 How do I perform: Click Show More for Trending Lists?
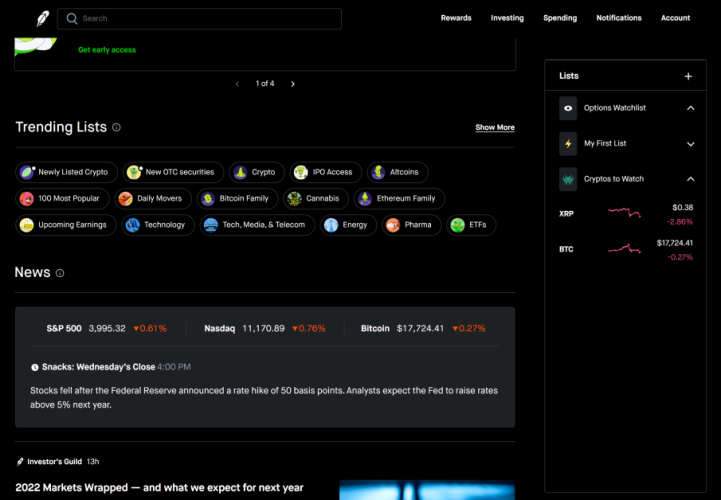[x=495, y=127]
